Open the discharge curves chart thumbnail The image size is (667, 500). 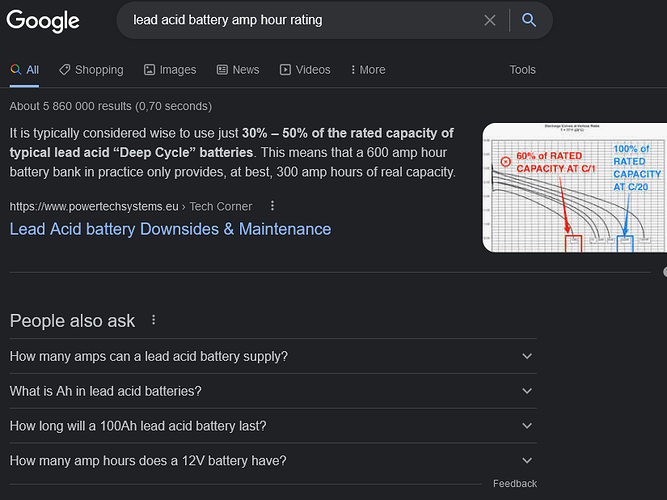coord(574,188)
